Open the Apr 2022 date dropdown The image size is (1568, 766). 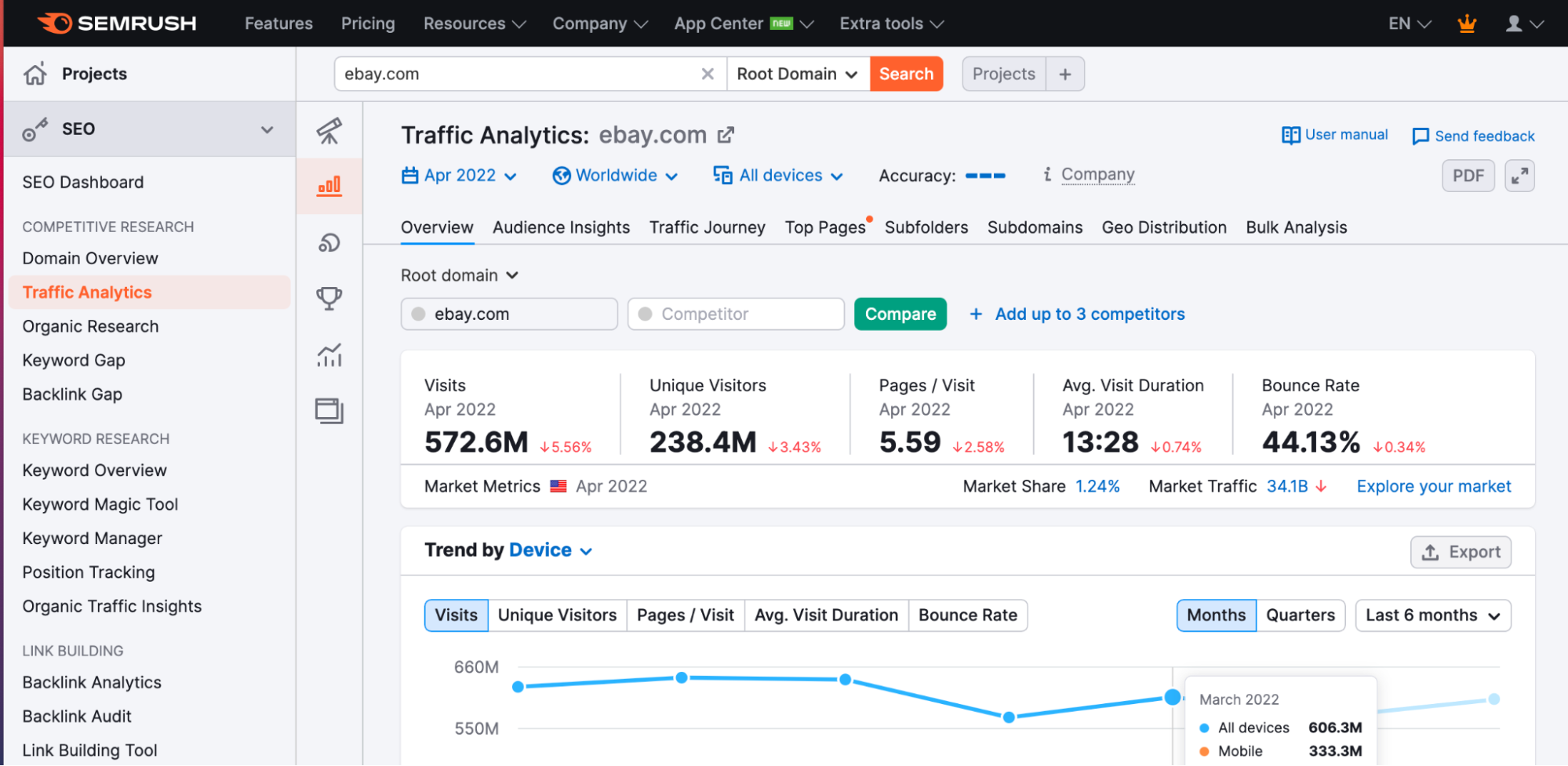[x=459, y=176]
